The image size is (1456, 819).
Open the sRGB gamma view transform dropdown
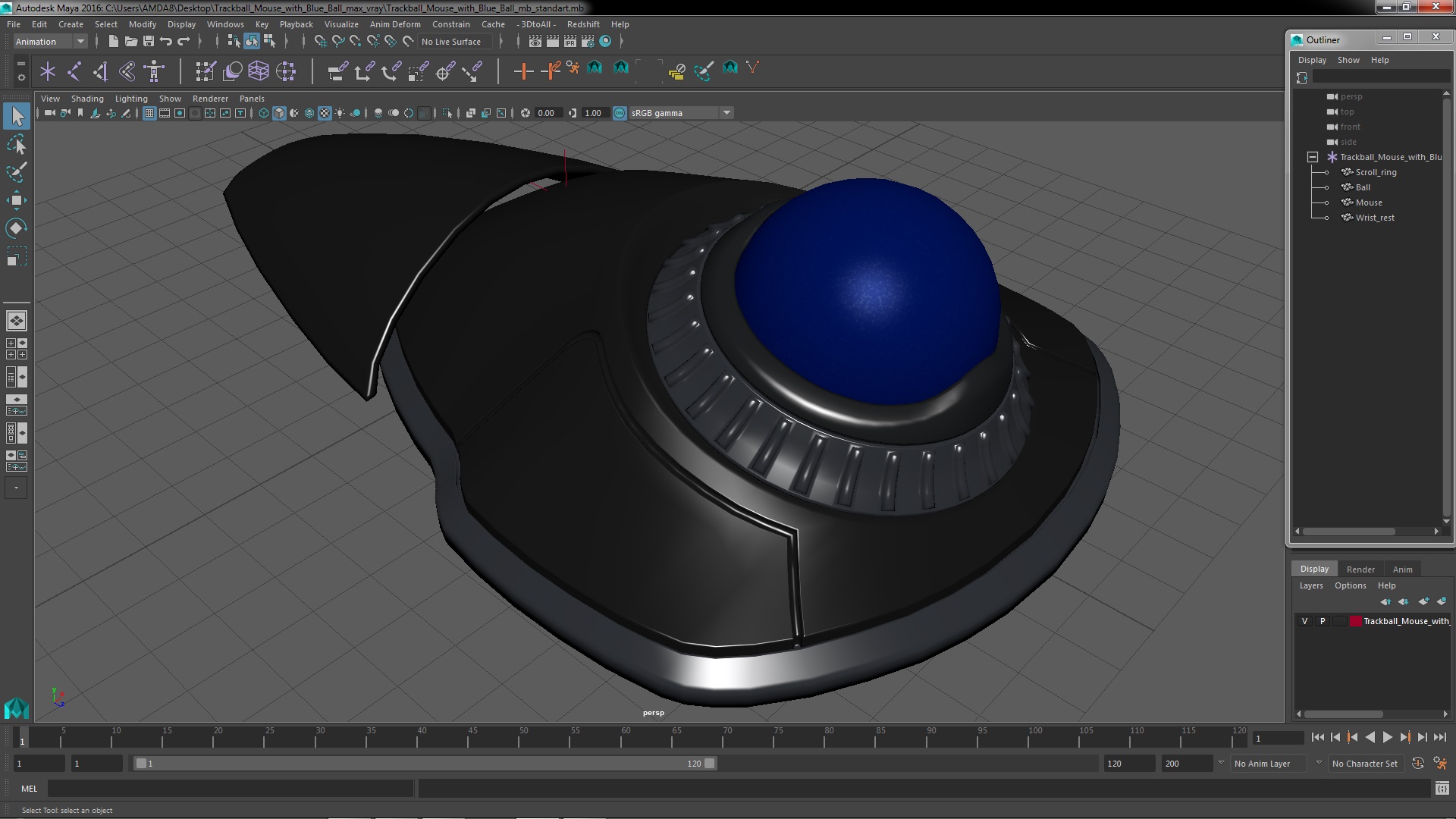681,113
